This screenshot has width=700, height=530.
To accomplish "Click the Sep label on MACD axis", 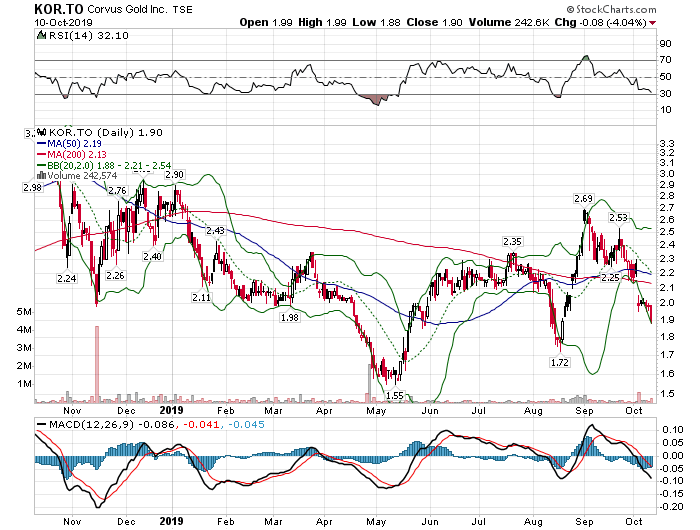I will pos(584,522).
